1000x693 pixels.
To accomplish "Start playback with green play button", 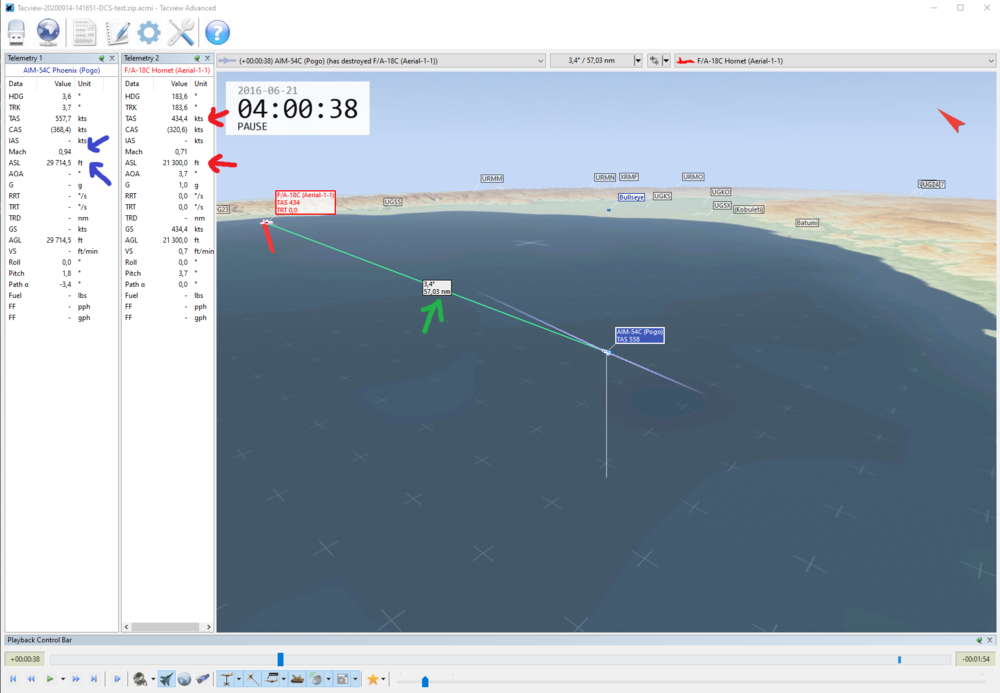I will 50,679.
